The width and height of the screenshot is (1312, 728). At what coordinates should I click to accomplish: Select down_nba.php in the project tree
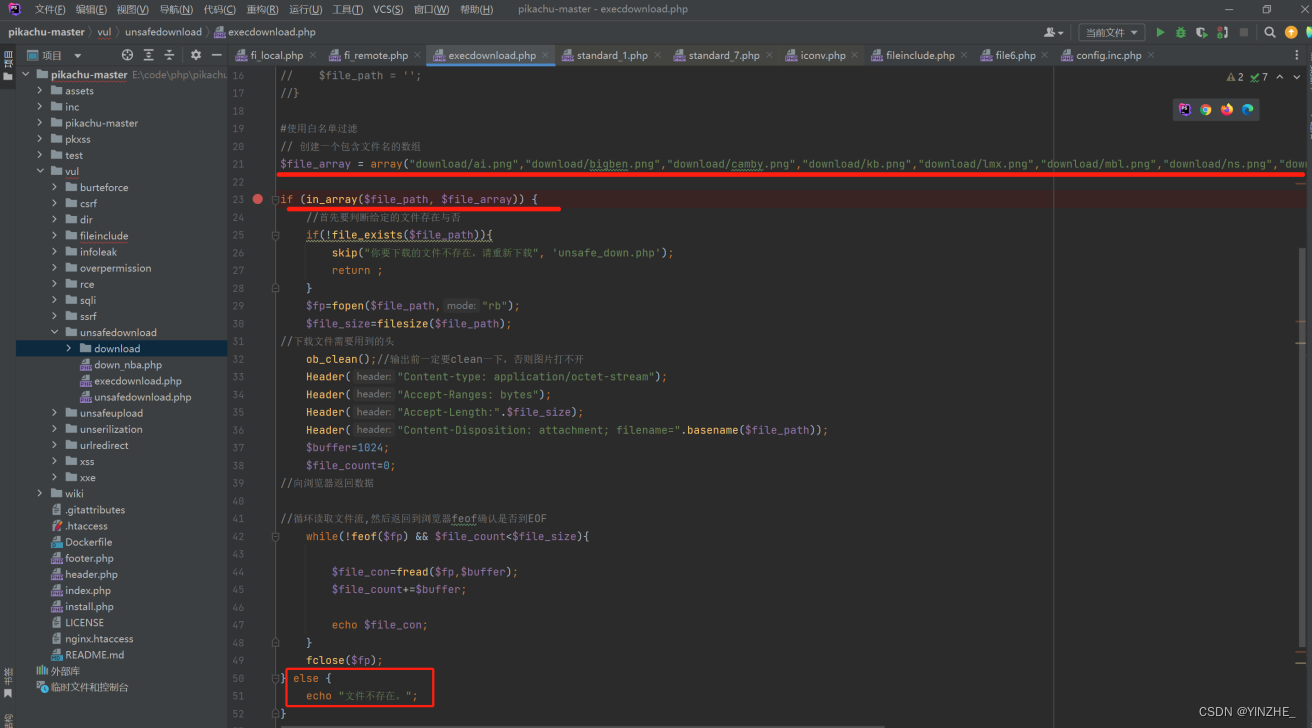coord(127,365)
